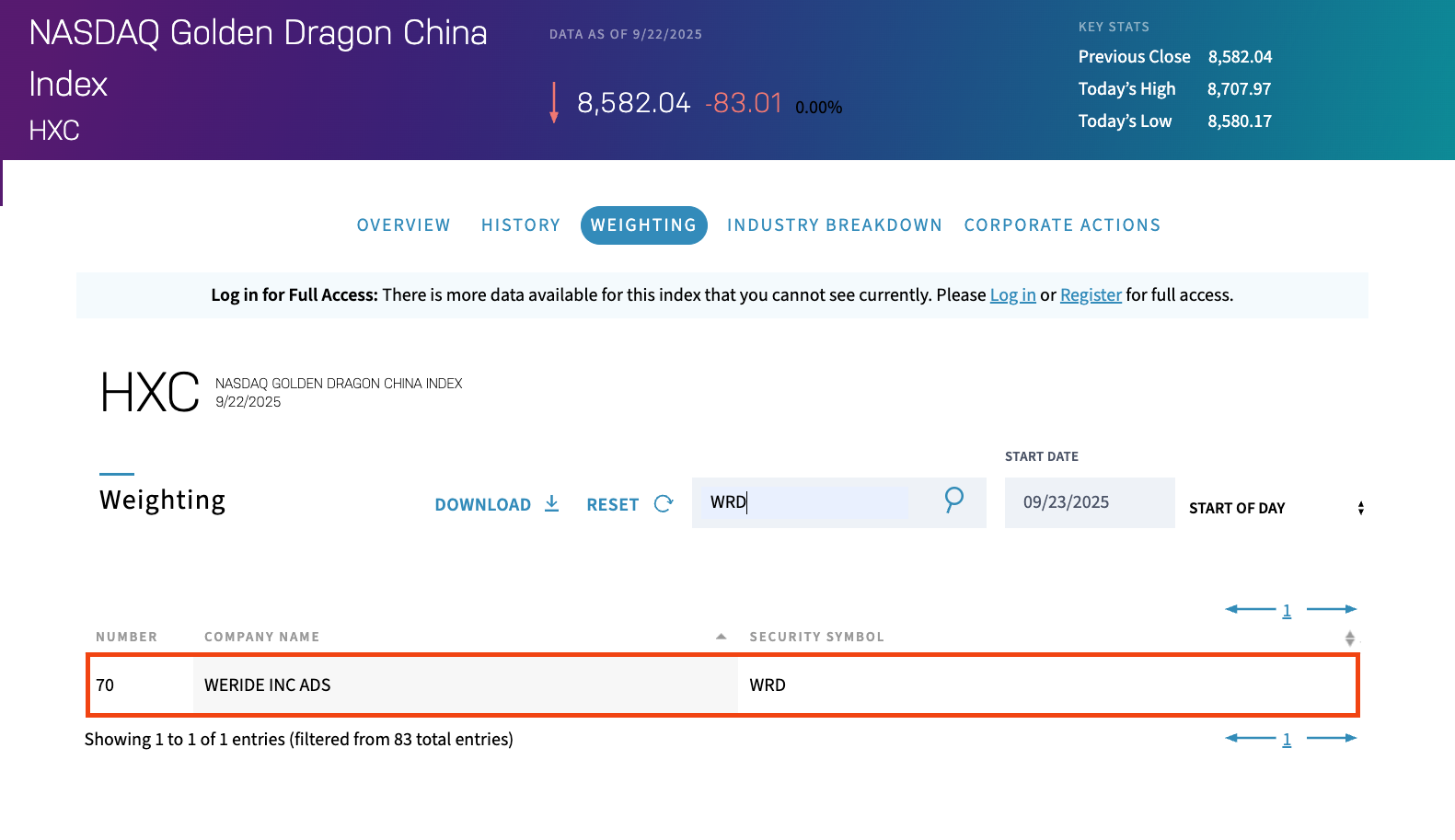Click the reset circular arrow icon
Screen dimensions: 1455x840
(x=664, y=503)
